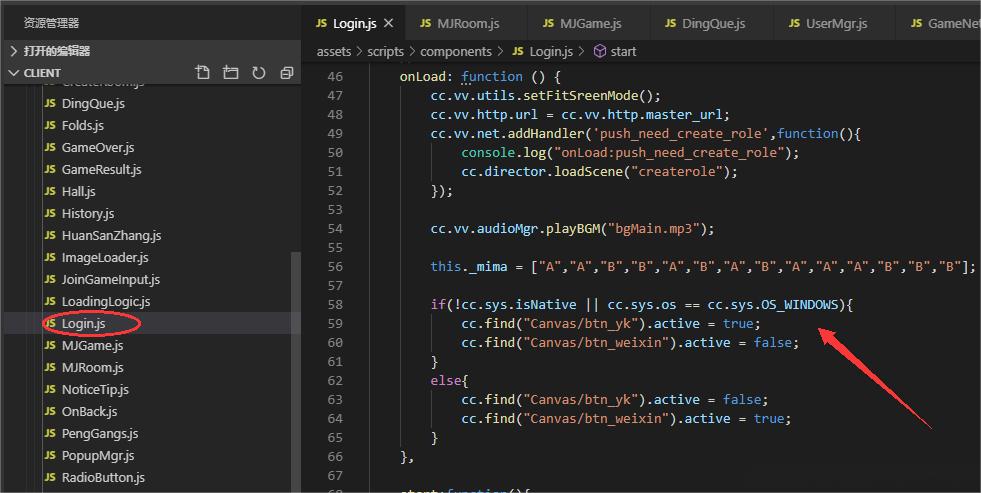Click "Canvas/btn_weixin" string on line 64
The image size is (981, 493).
(596, 419)
